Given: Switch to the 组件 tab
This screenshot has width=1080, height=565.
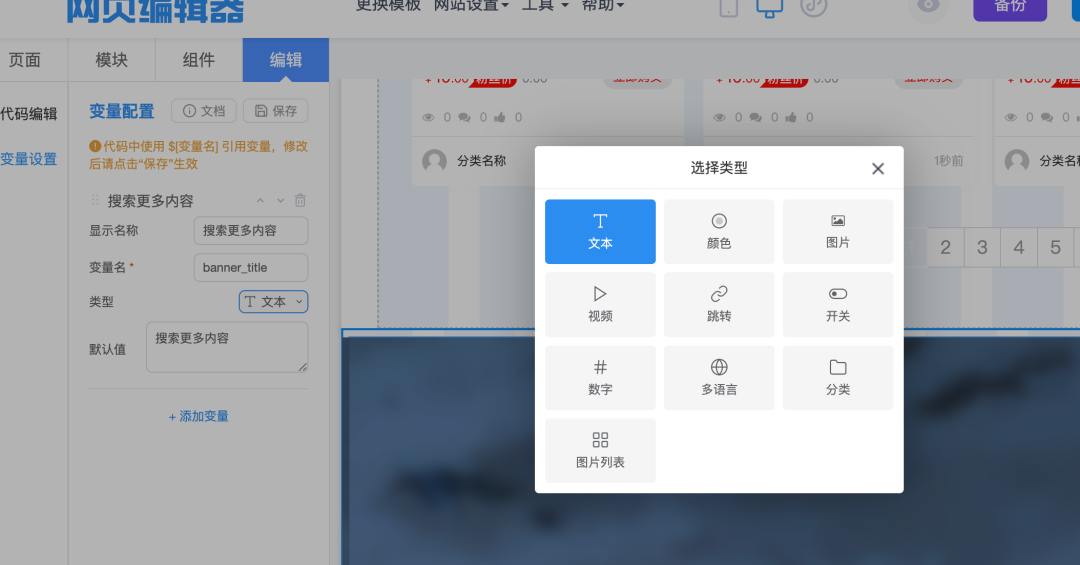Looking at the screenshot, I should point(199,60).
